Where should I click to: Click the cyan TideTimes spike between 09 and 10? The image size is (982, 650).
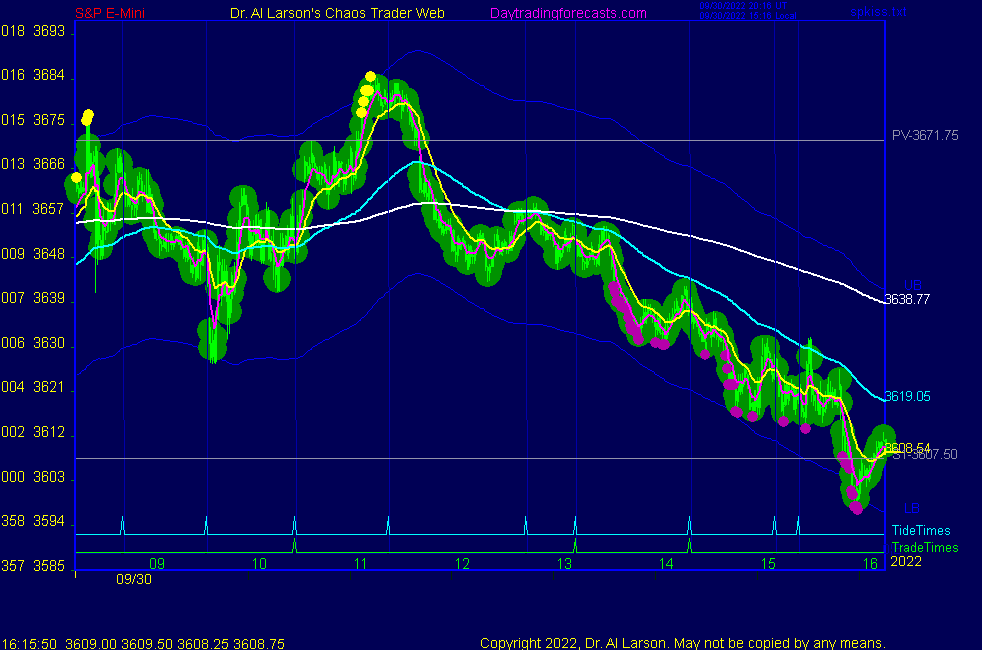tap(207, 525)
